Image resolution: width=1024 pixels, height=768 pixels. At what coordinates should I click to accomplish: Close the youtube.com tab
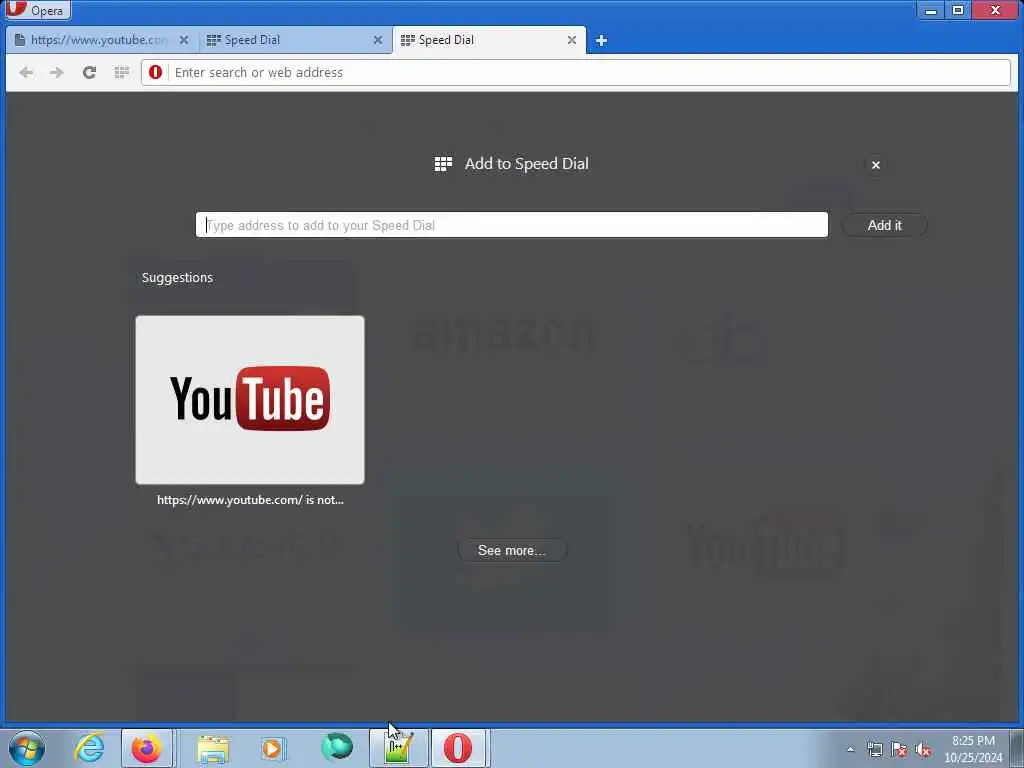click(184, 40)
